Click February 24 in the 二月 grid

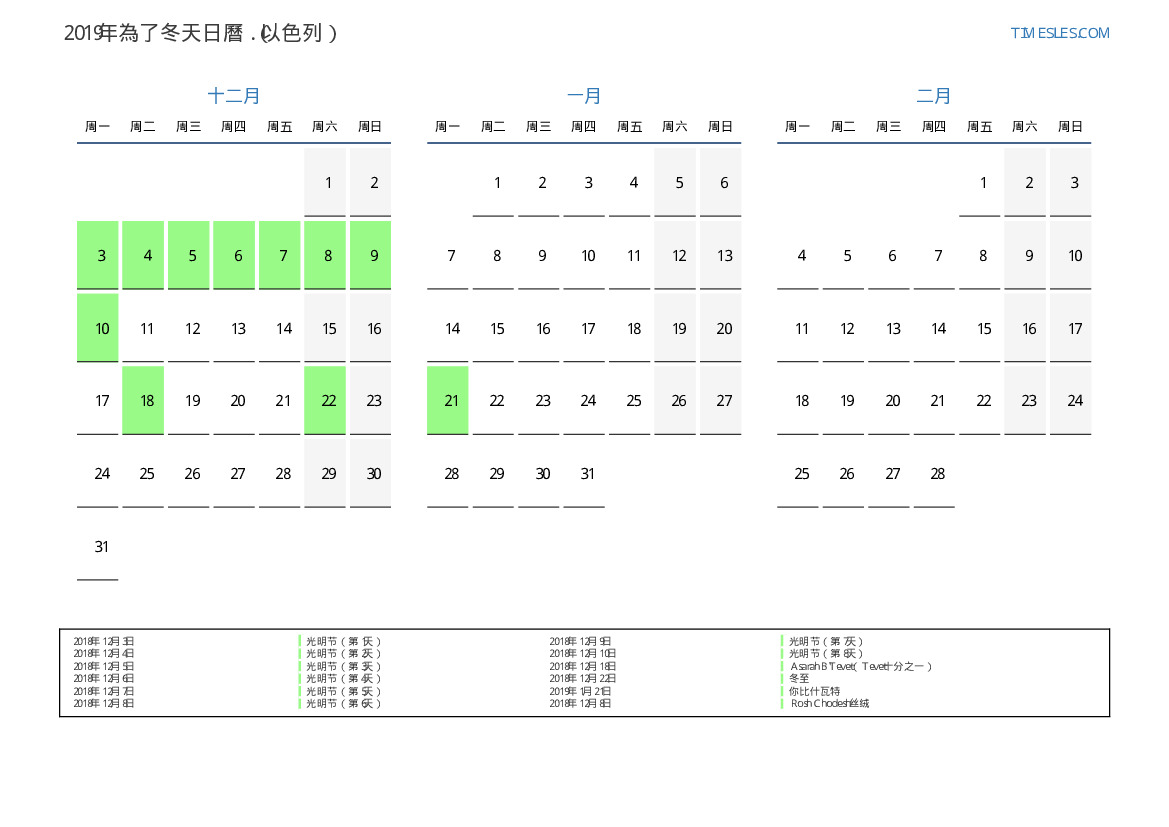[1071, 400]
